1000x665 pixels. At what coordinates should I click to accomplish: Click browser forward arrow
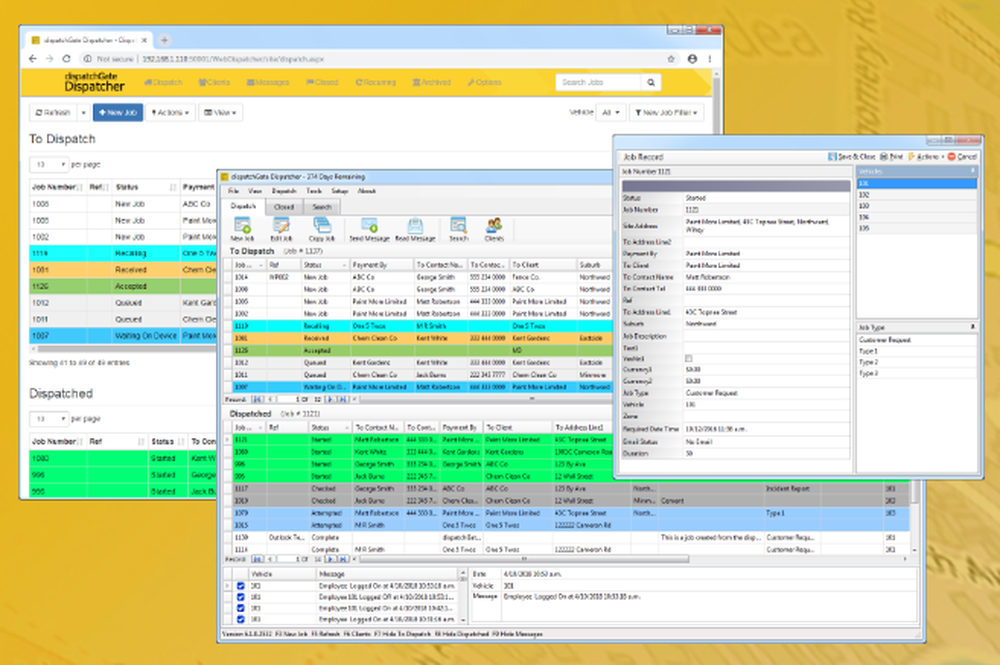point(50,59)
